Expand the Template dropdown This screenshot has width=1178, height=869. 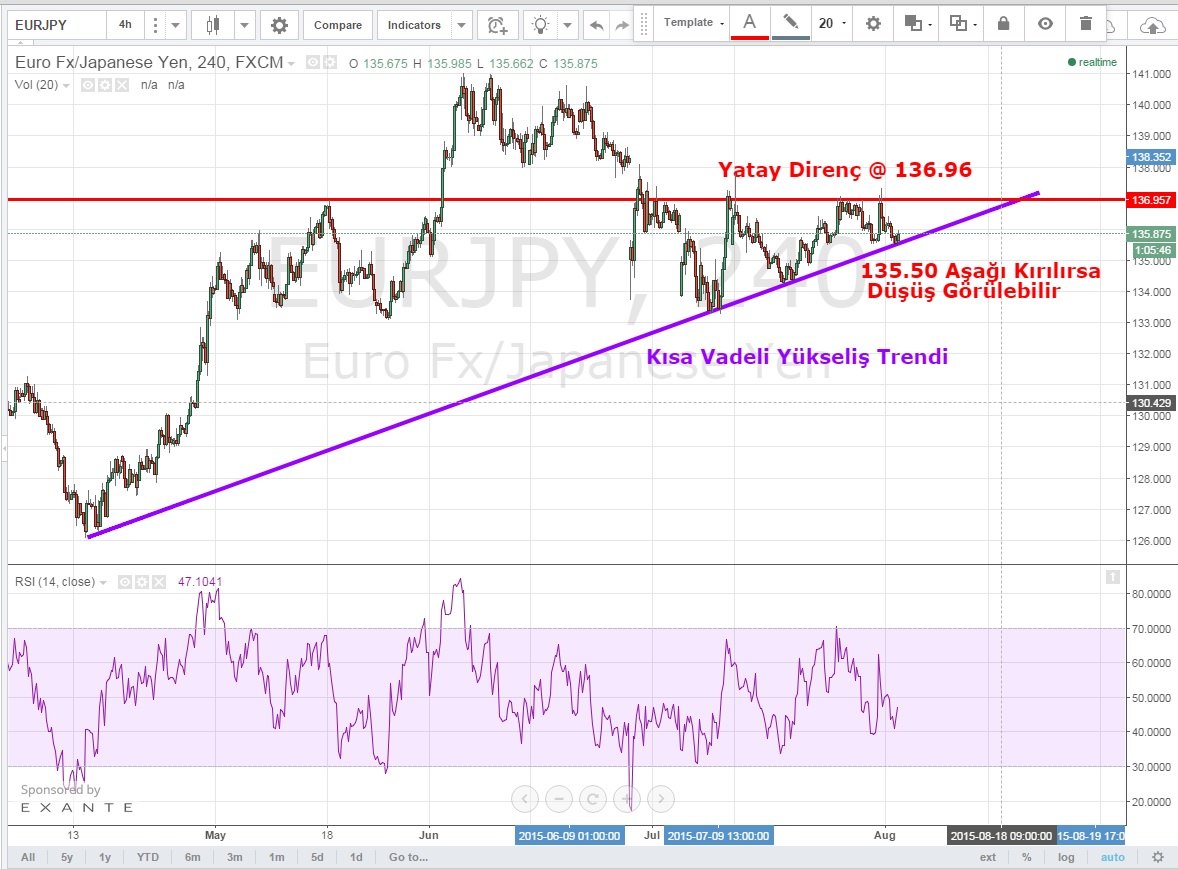694,23
